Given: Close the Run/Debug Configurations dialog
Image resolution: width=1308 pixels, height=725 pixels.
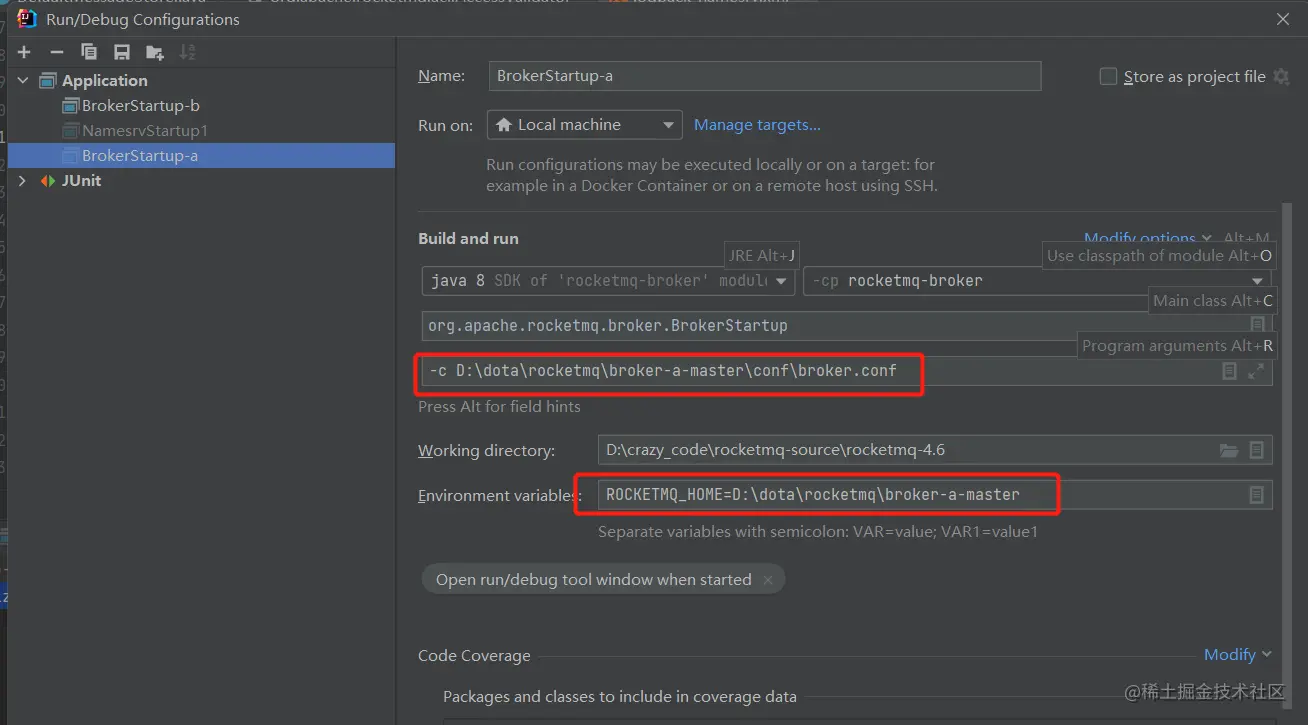Looking at the screenshot, I should 1283,18.
